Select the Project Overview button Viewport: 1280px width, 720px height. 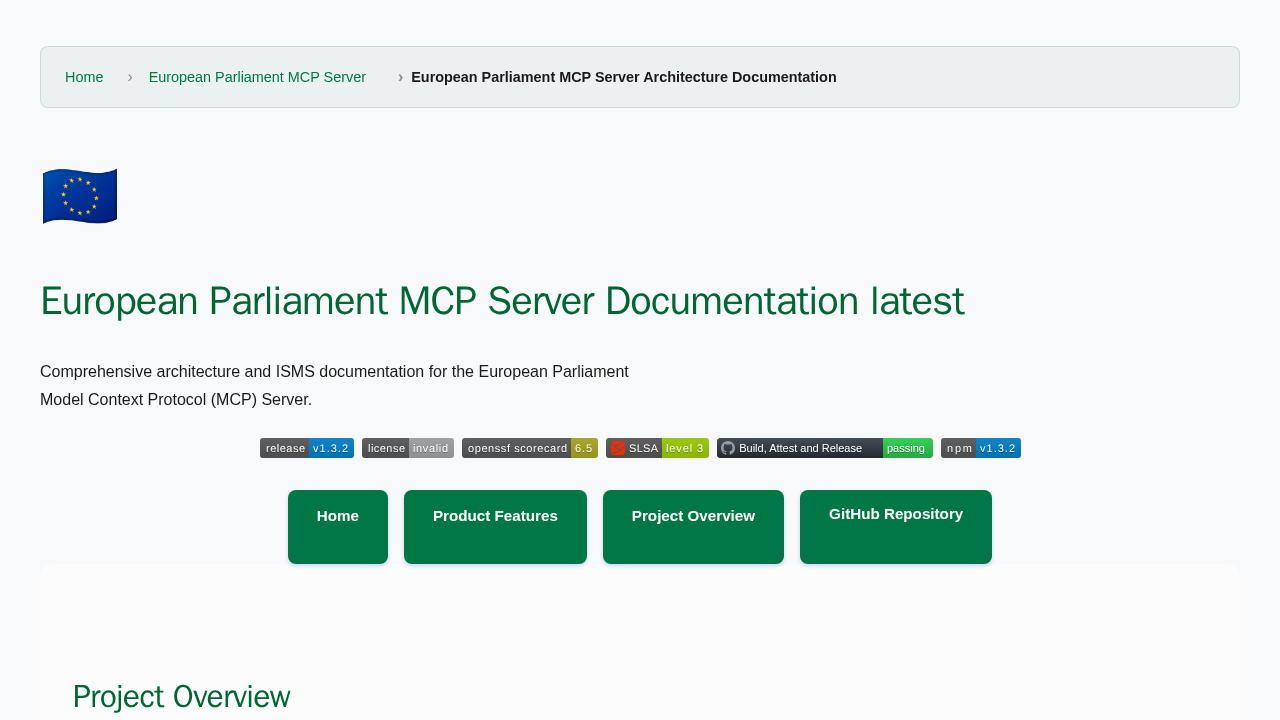tap(693, 527)
